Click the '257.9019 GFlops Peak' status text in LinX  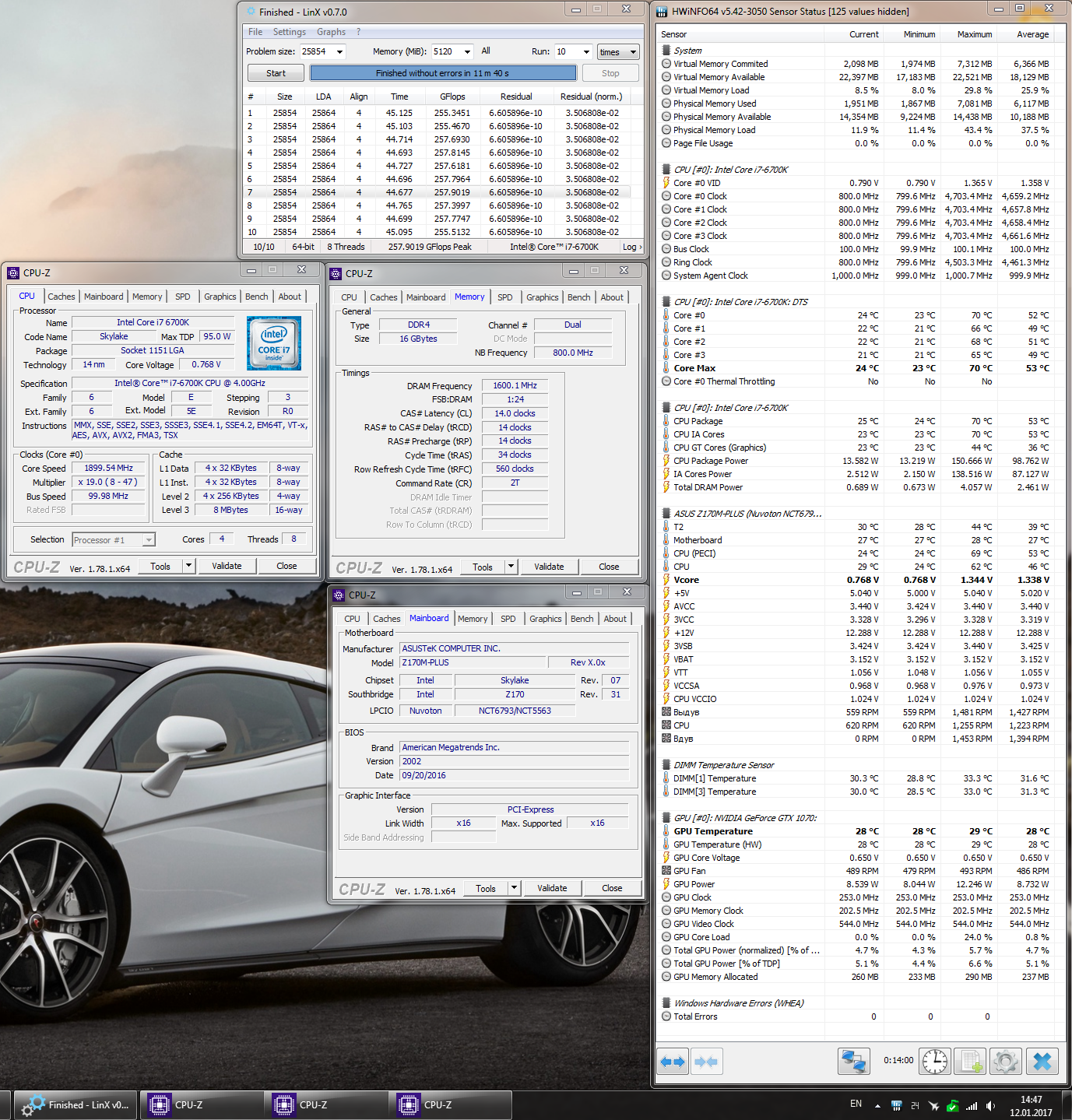click(431, 247)
